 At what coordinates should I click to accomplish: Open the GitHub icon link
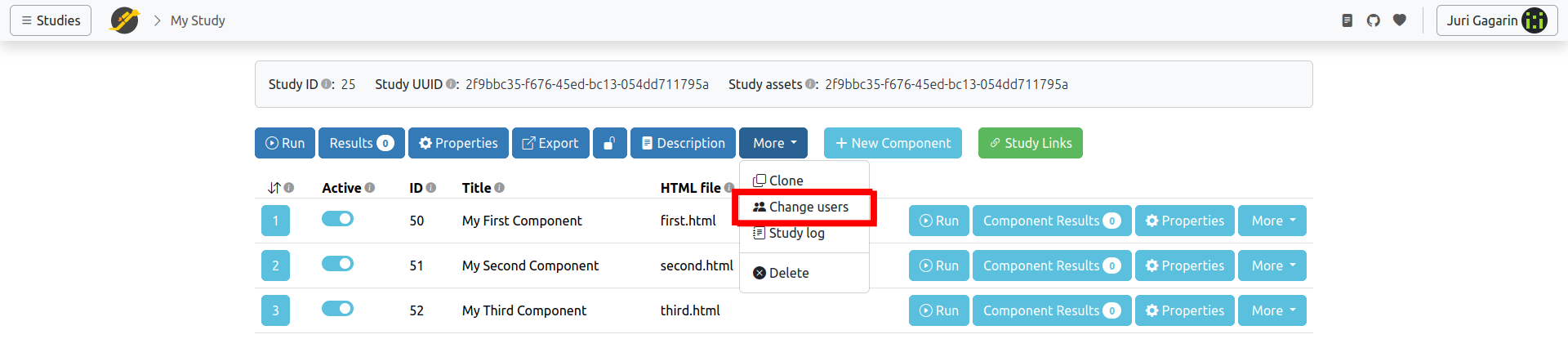click(x=1374, y=20)
